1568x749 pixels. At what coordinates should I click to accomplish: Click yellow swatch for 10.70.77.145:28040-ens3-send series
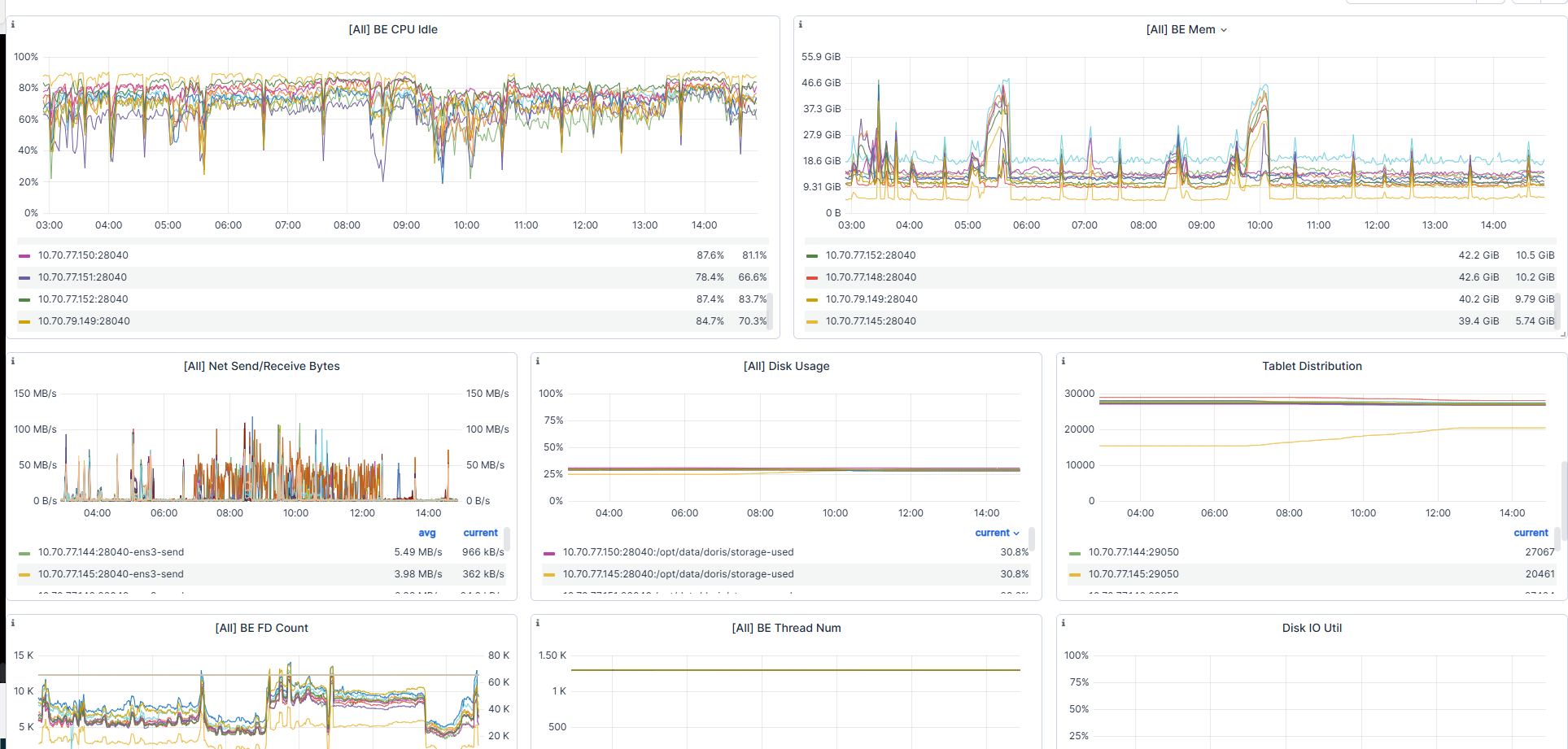24,575
